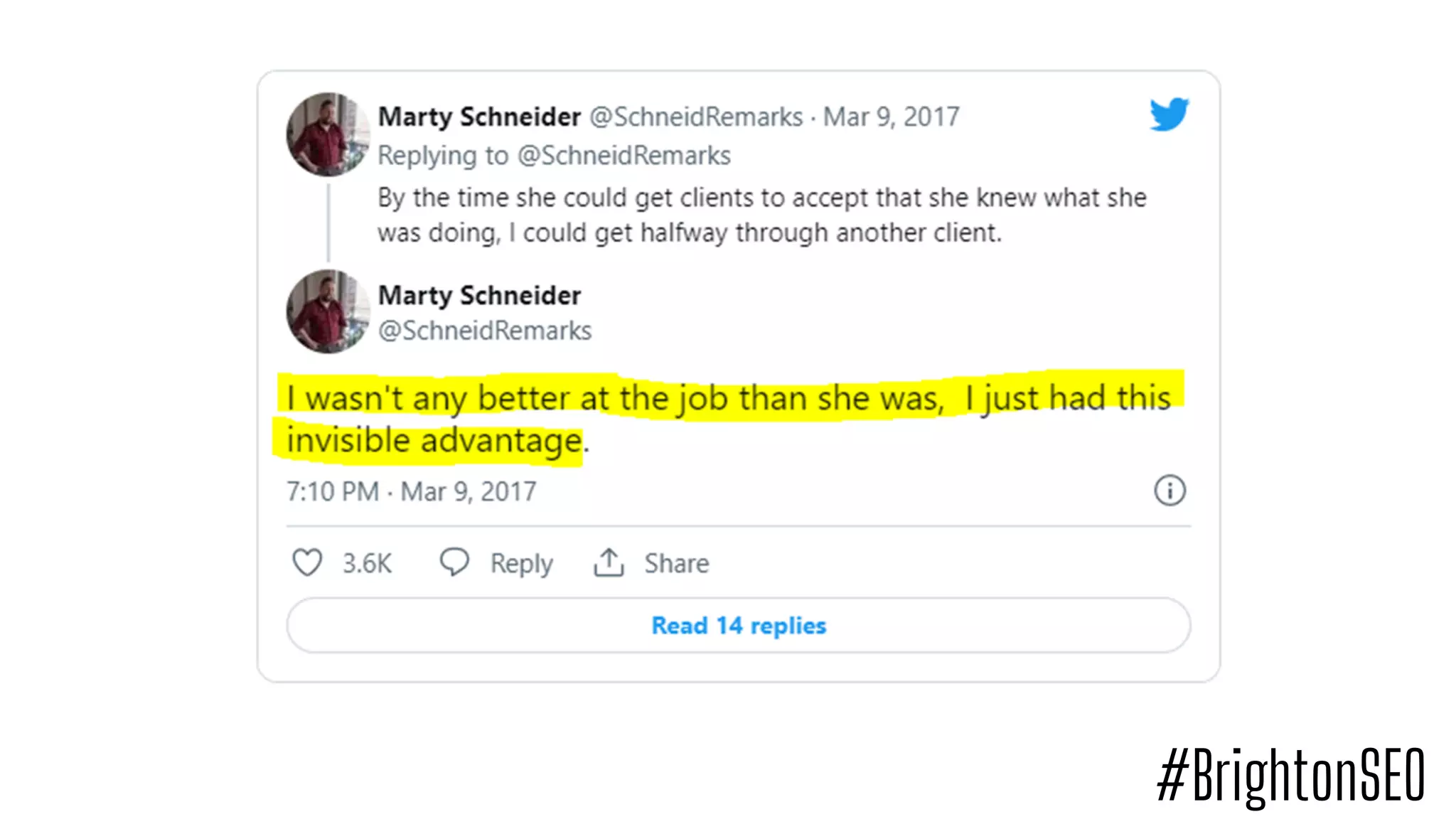Open the @SchneidRemarks handle under the main name
Image resolution: width=1456 pixels, height=819 pixels.
(x=485, y=331)
